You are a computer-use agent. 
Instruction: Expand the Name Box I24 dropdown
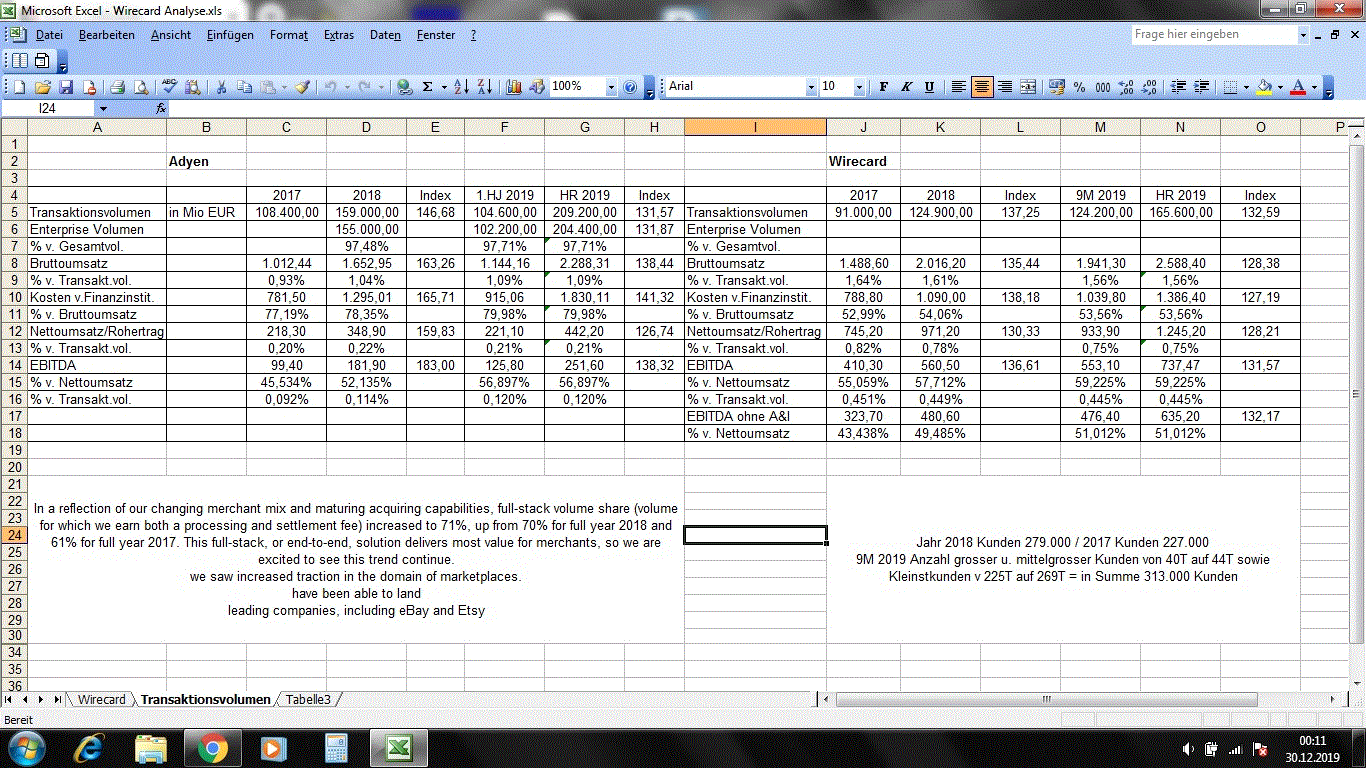click(x=103, y=108)
